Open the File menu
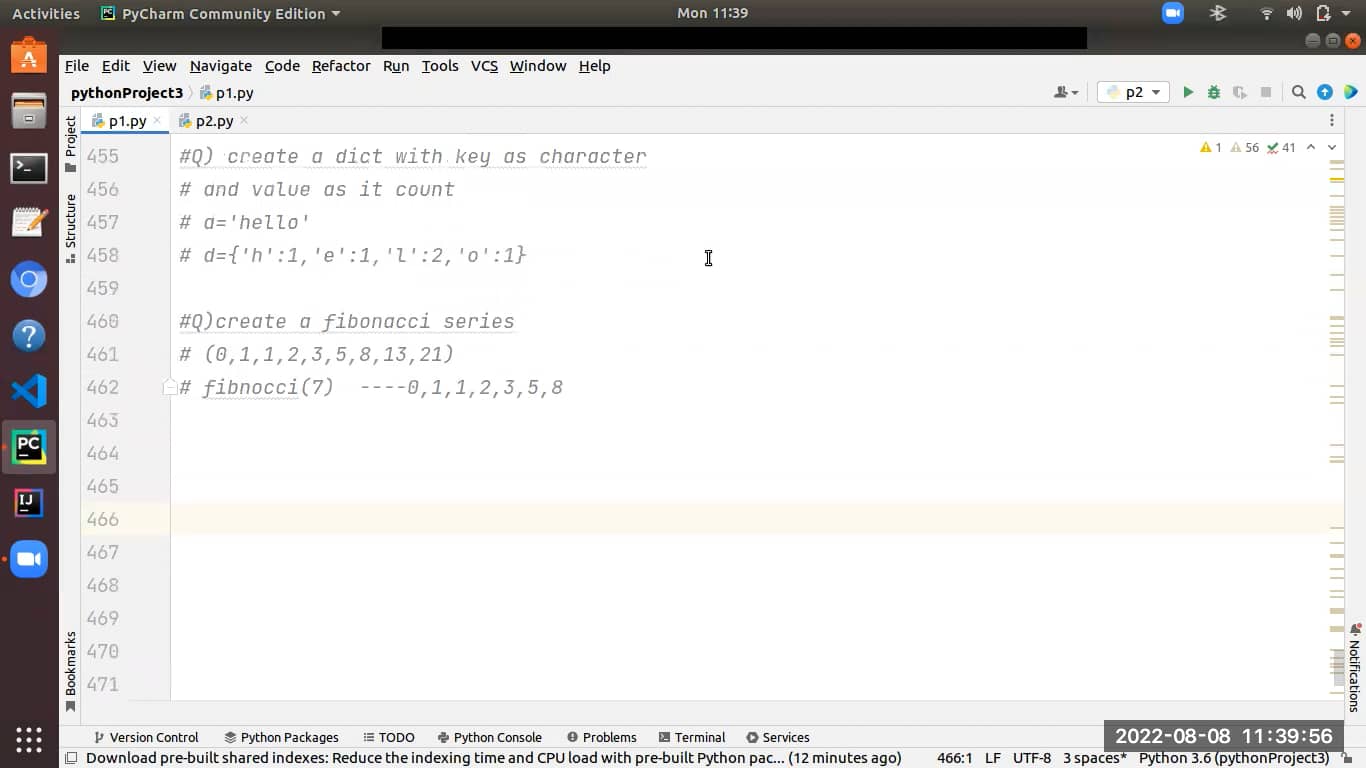The height and width of the screenshot is (768, 1366). coord(77,65)
